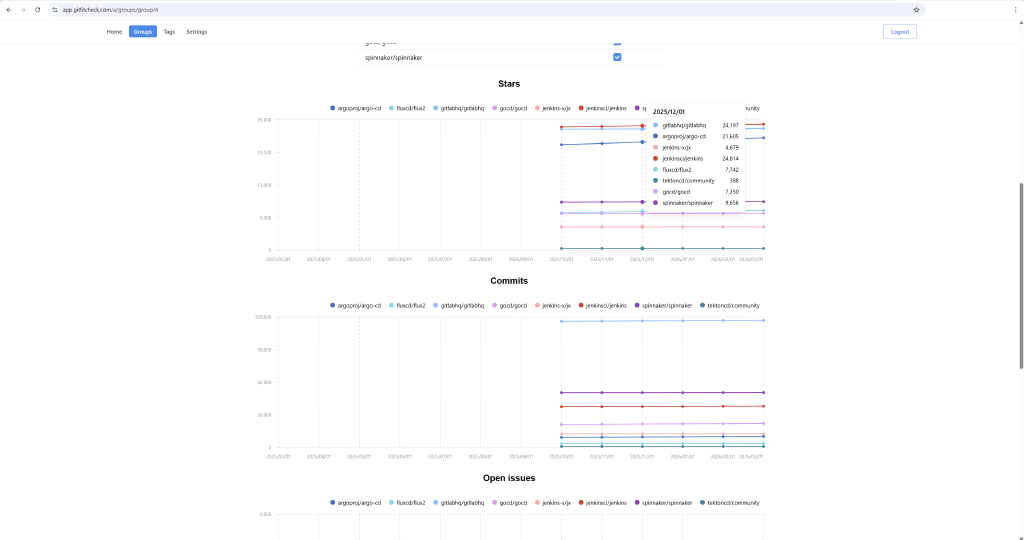Reload the page with the refresh icon

pos(37,10)
